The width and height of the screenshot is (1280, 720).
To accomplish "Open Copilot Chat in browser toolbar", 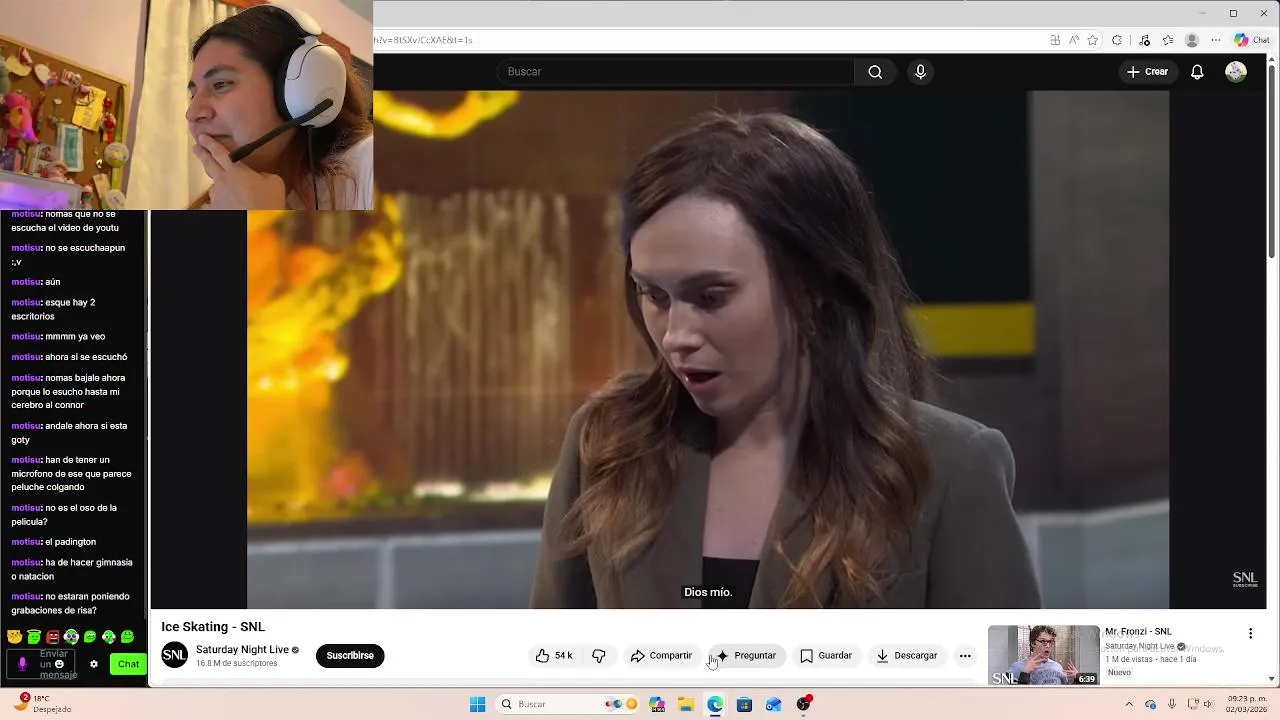I will coord(1252,40).
